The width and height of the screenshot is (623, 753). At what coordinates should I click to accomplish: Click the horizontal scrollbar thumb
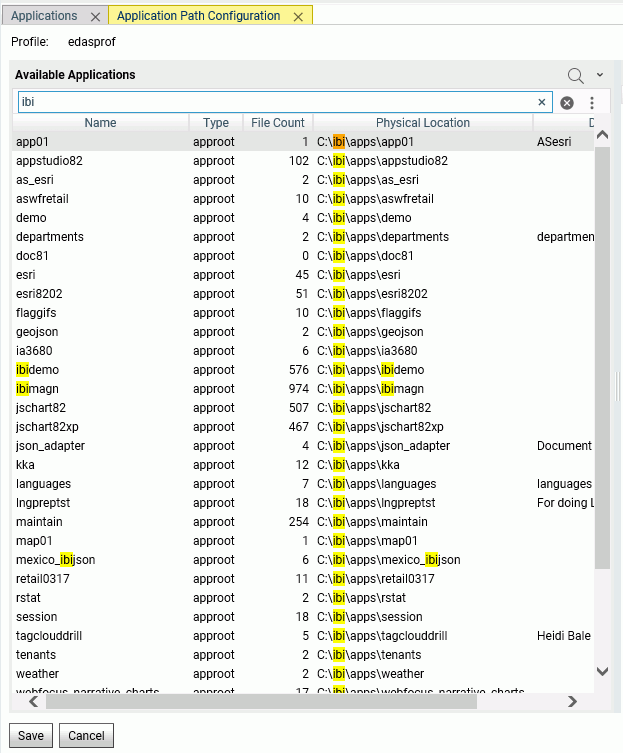point(261,702)
